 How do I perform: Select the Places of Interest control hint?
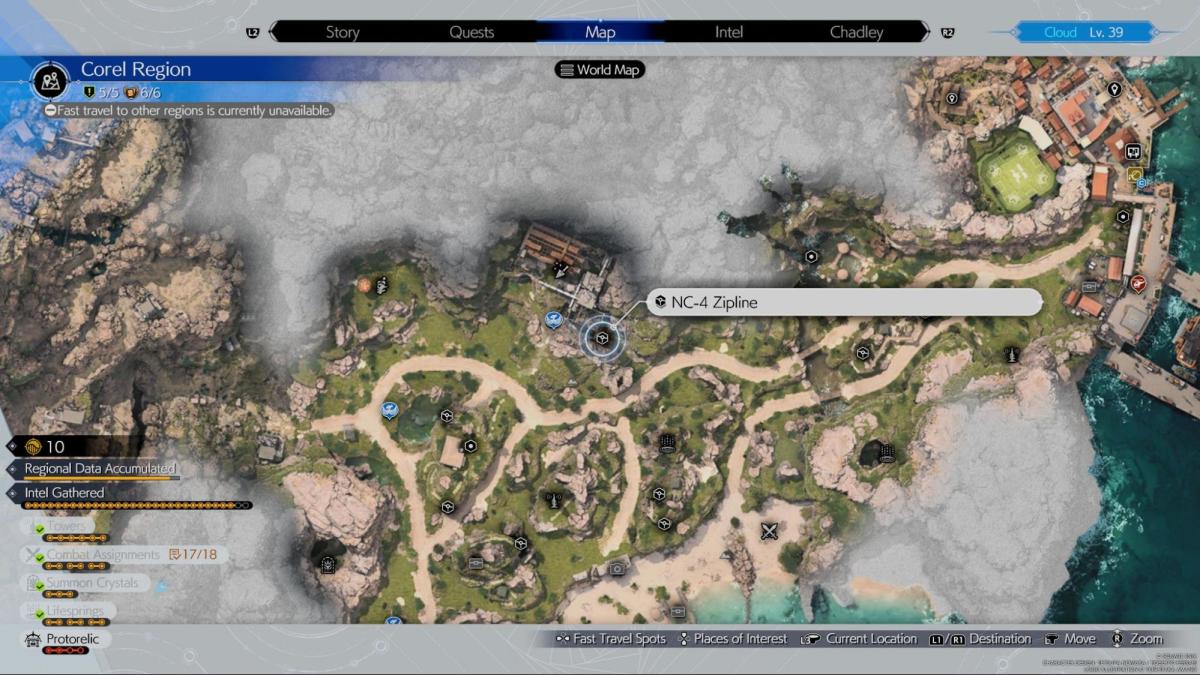click(732, 638)
